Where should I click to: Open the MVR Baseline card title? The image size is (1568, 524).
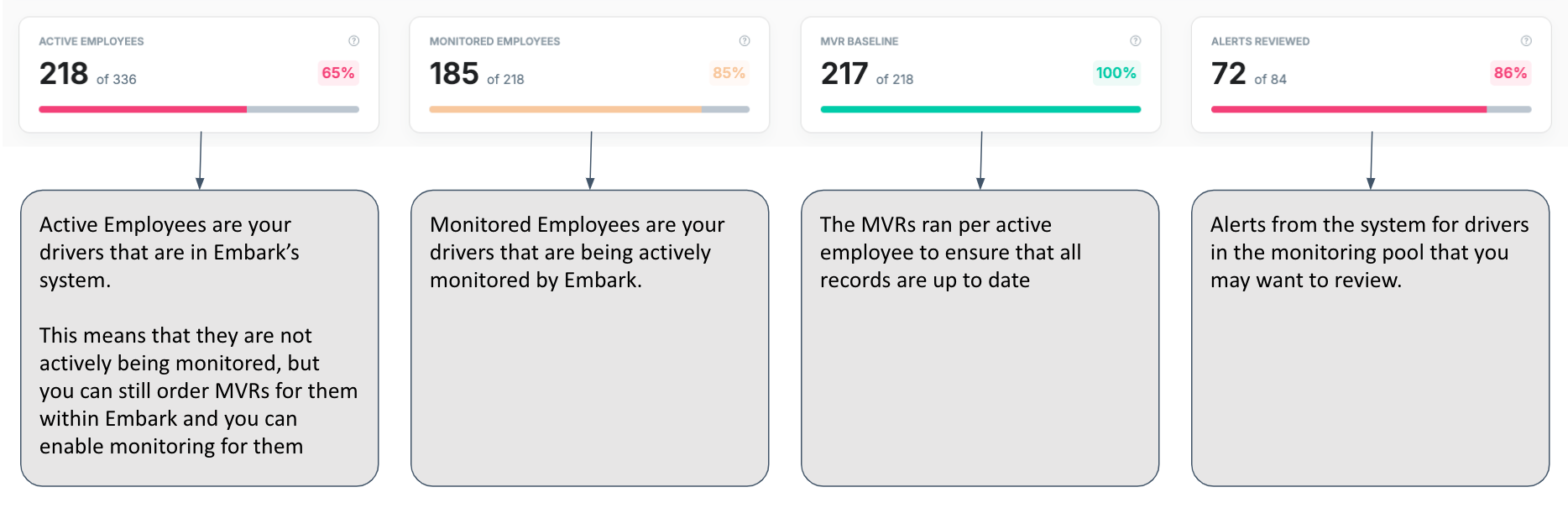(860, 41)
